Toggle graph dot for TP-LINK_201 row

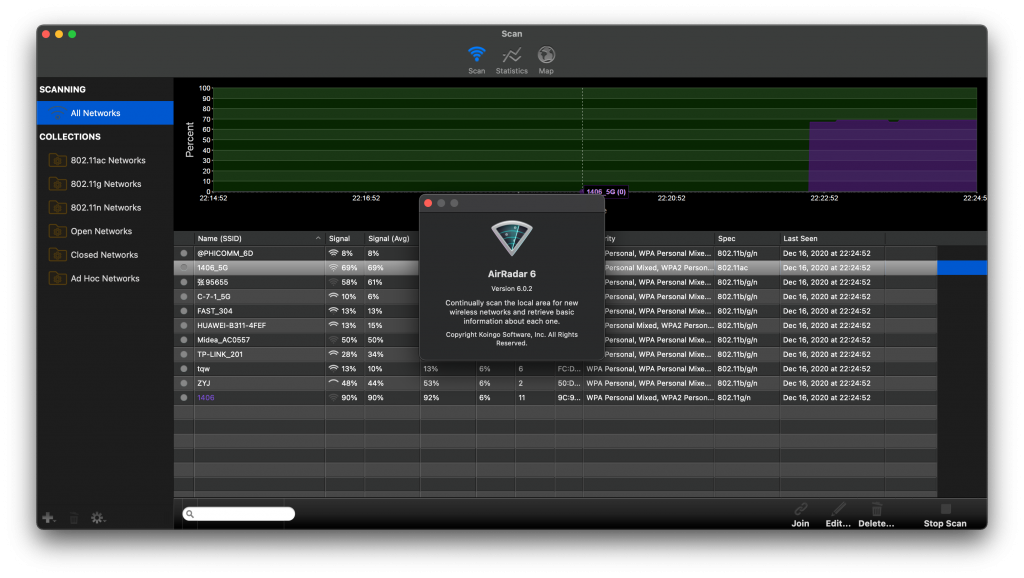click(x=184, y=354)
